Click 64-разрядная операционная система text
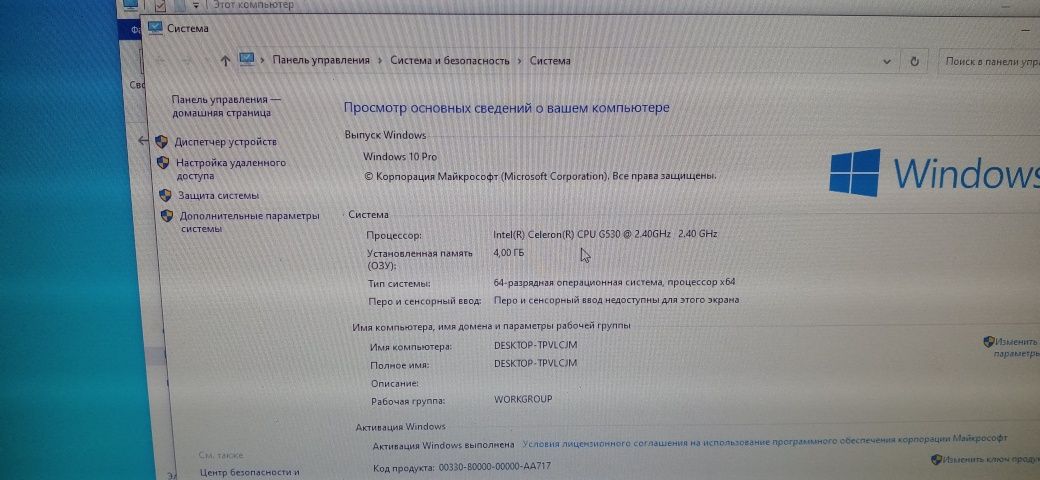This screenshot has width=1040, height=480. coord(614,282)
